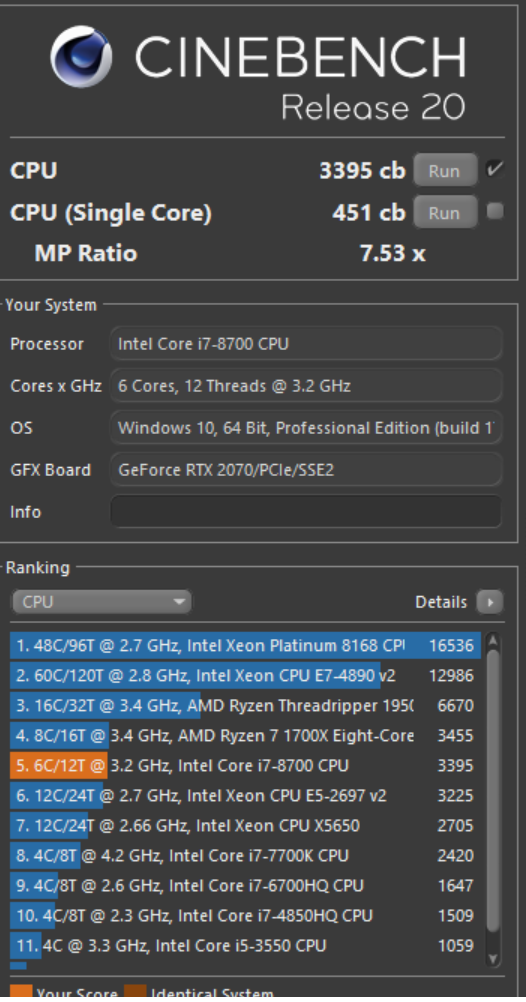Image resolution: width=526 pixels, height=1002 pixels.
Task: Click the Info input field
Action: coord(306,512)
